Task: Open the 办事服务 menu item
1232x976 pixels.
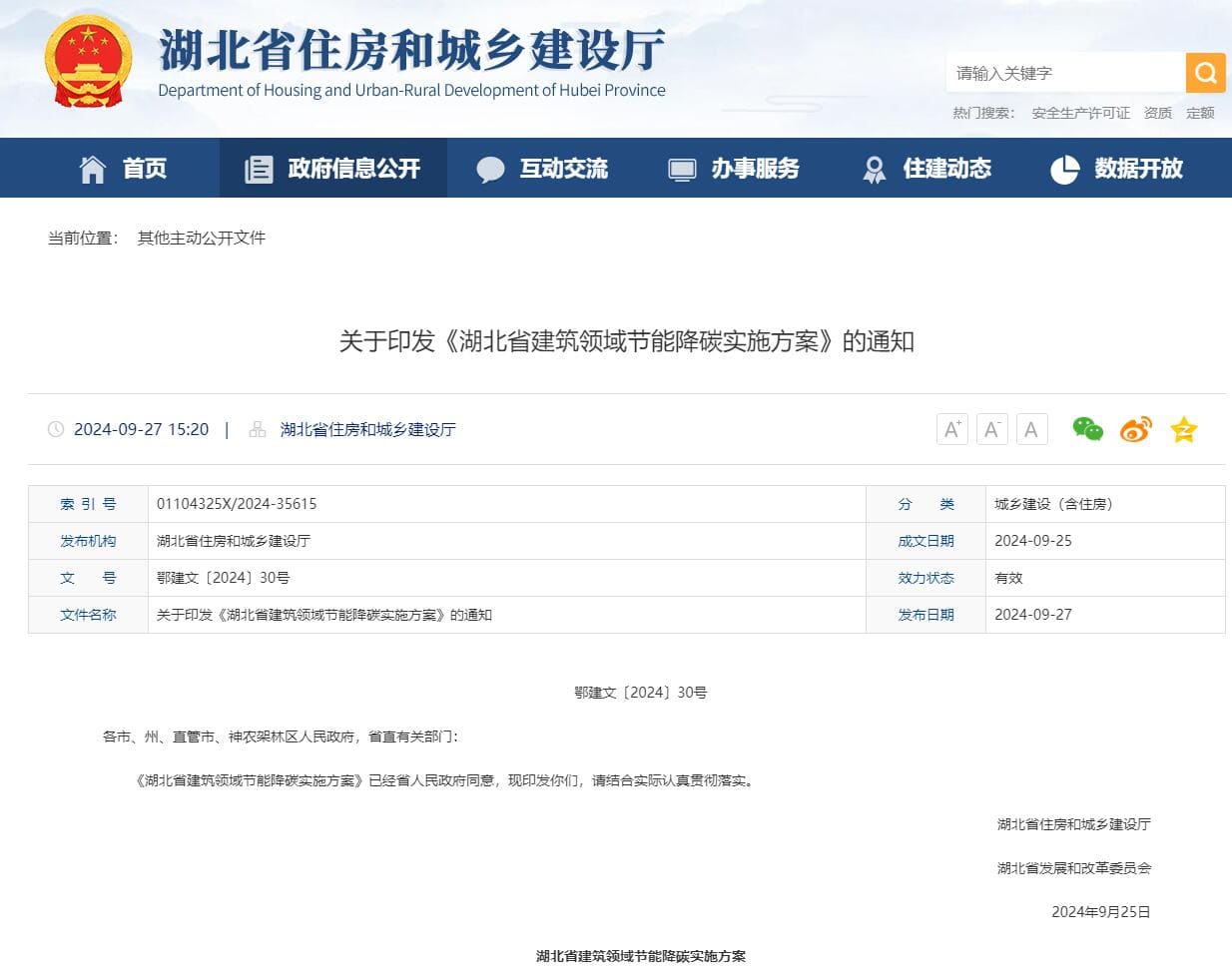Action: pyautogui.click(x=734, y=169)
